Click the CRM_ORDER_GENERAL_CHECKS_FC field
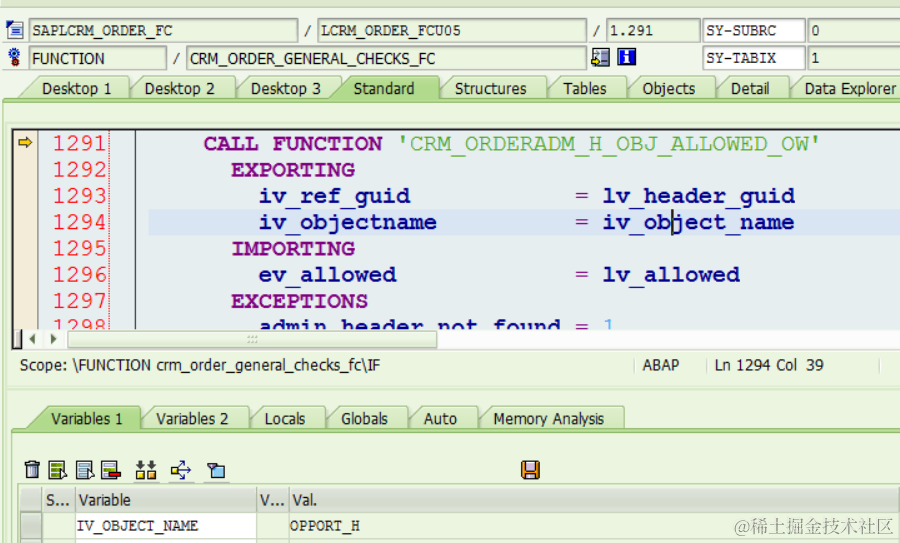900x543 pixels. coord(386,58)
